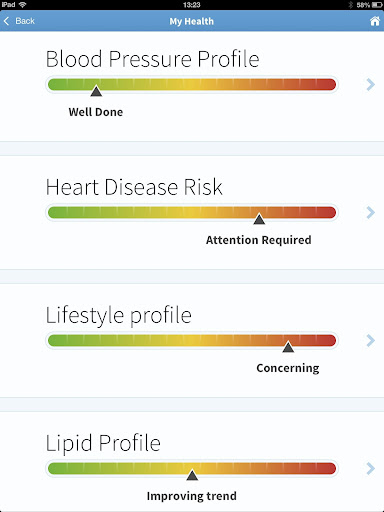
Task: Click the Heart Disease Risk marker triangle
Action: (x=259, y=219)
